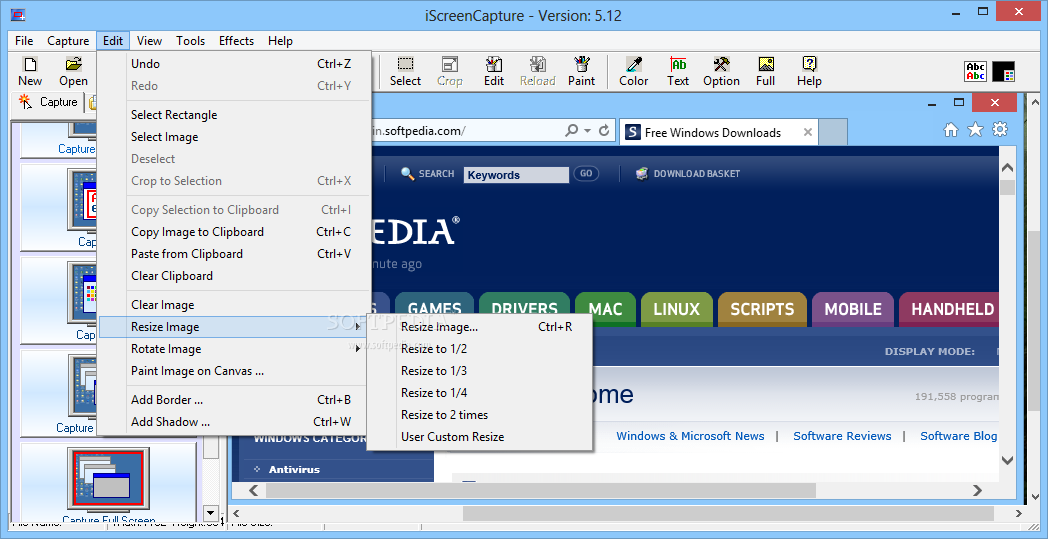
Task: Open the MOBILE category tab
Action: click(853, 310)
